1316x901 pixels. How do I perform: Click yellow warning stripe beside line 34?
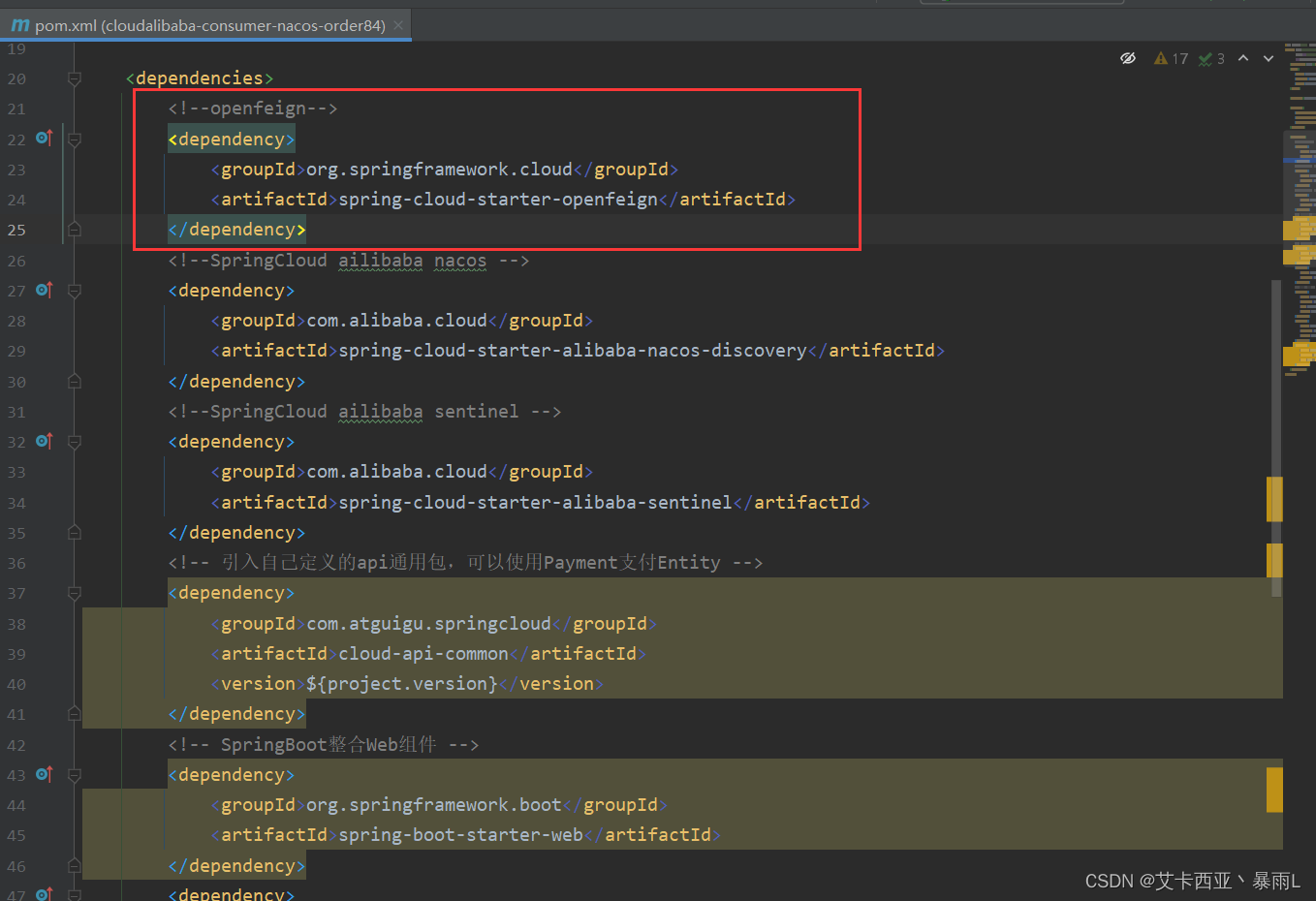[1274, 499]
